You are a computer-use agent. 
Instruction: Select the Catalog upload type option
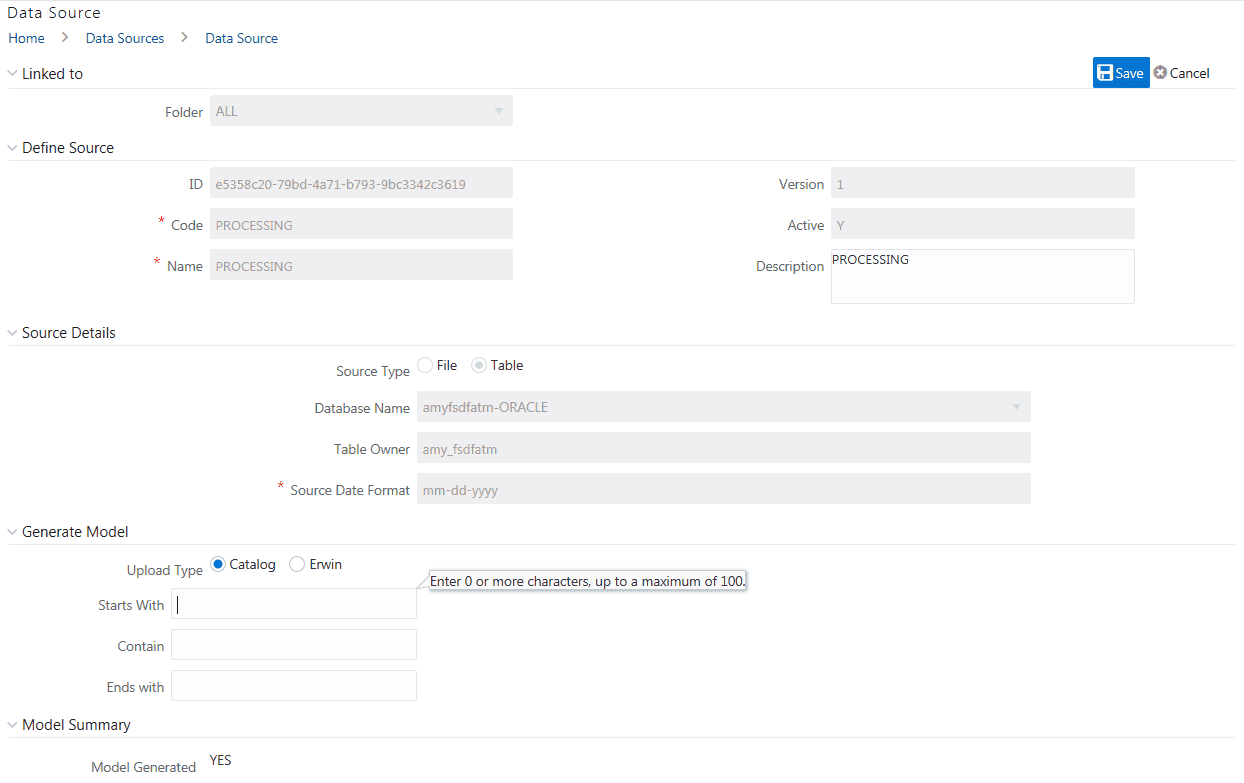pyautogui.click(x=217, y=563)
